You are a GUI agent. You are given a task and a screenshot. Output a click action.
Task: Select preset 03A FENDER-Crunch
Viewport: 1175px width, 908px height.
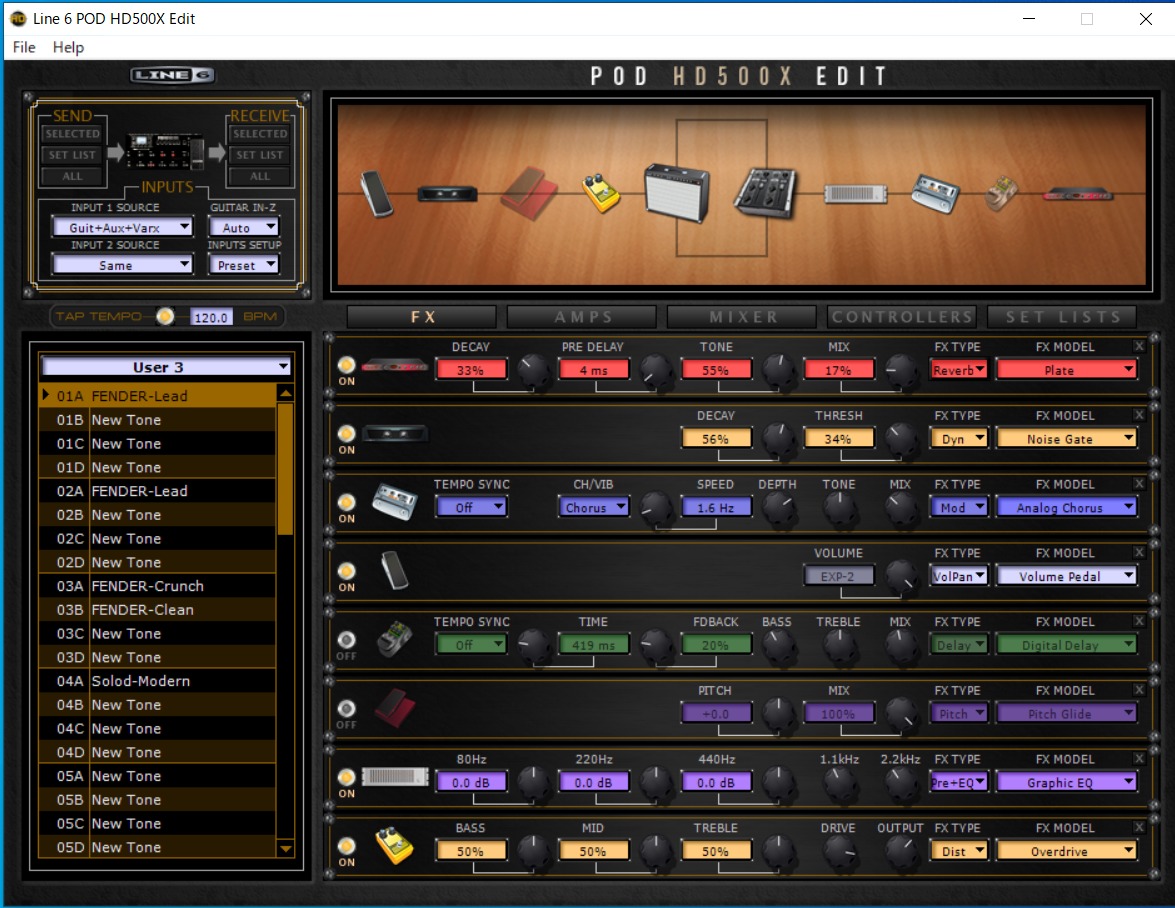pyautogui.click(x=157, y=586)
